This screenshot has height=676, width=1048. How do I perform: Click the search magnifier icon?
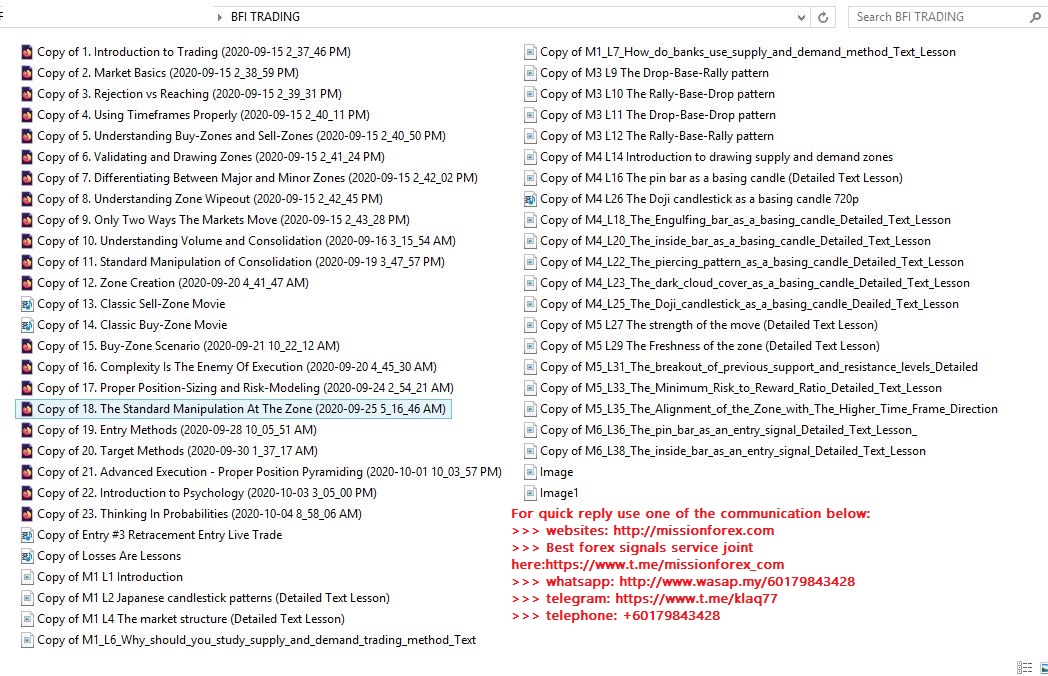tap(1035, 17)
